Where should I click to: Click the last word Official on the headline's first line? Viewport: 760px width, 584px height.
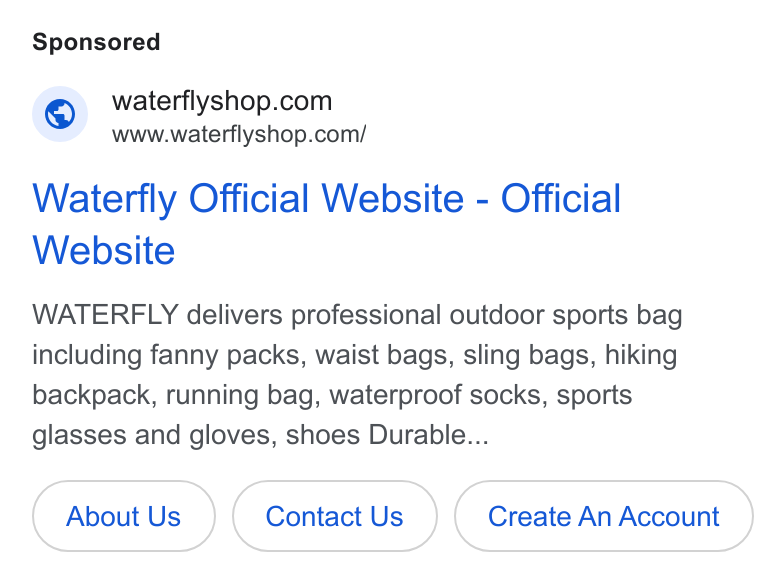pyautogui.click(x=560, y=198)
